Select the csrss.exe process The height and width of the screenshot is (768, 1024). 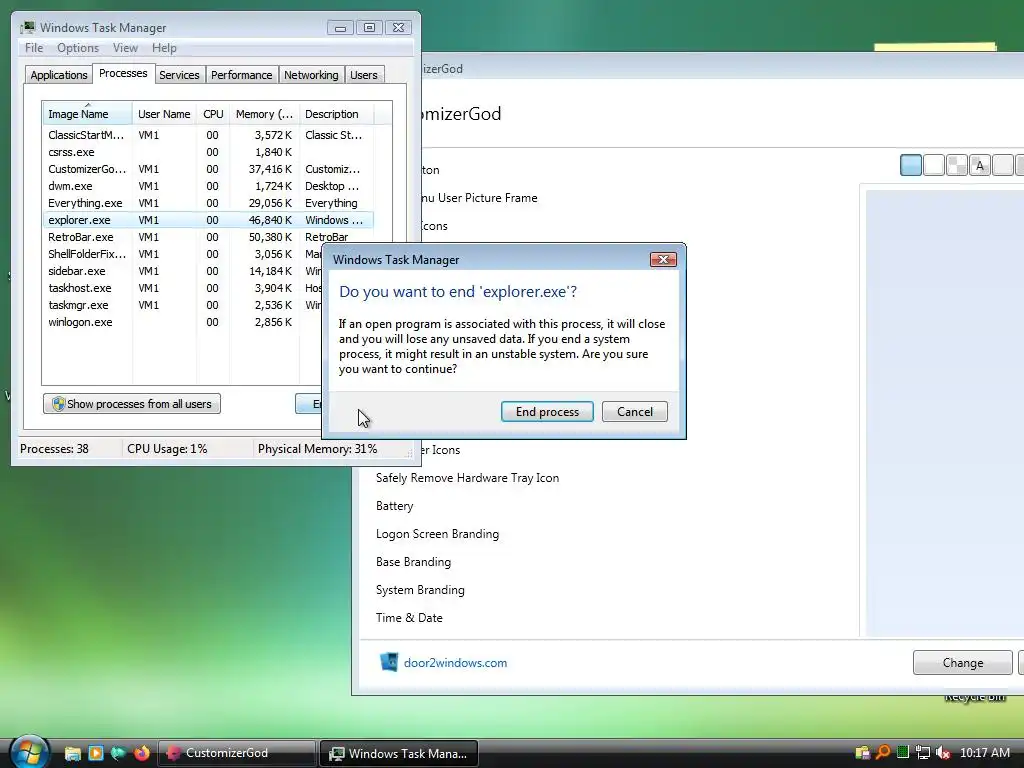pyautogui.click(x=208, y=152)
